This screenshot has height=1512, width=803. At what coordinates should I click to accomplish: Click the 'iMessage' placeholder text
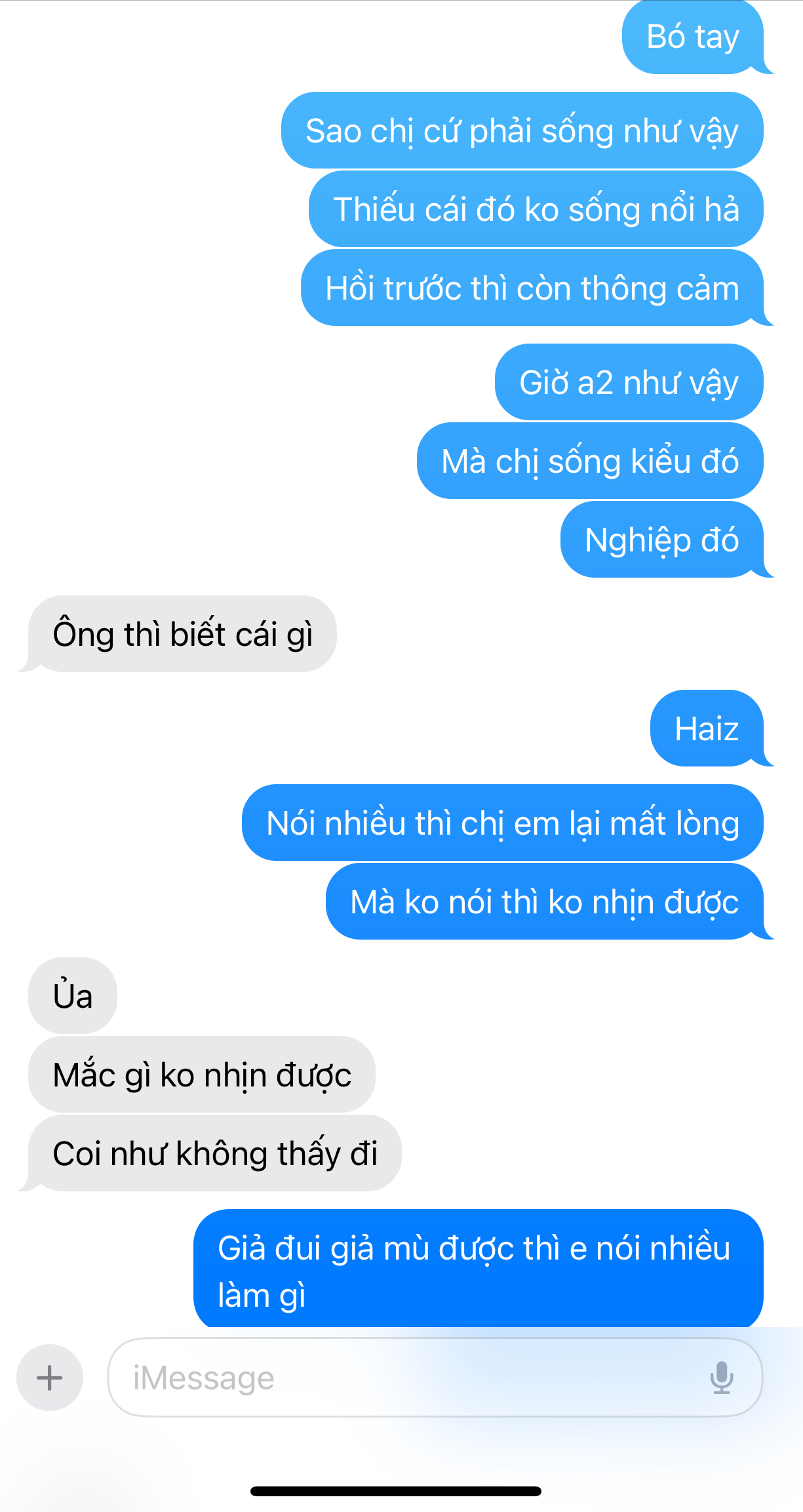tap(204, 1378)
